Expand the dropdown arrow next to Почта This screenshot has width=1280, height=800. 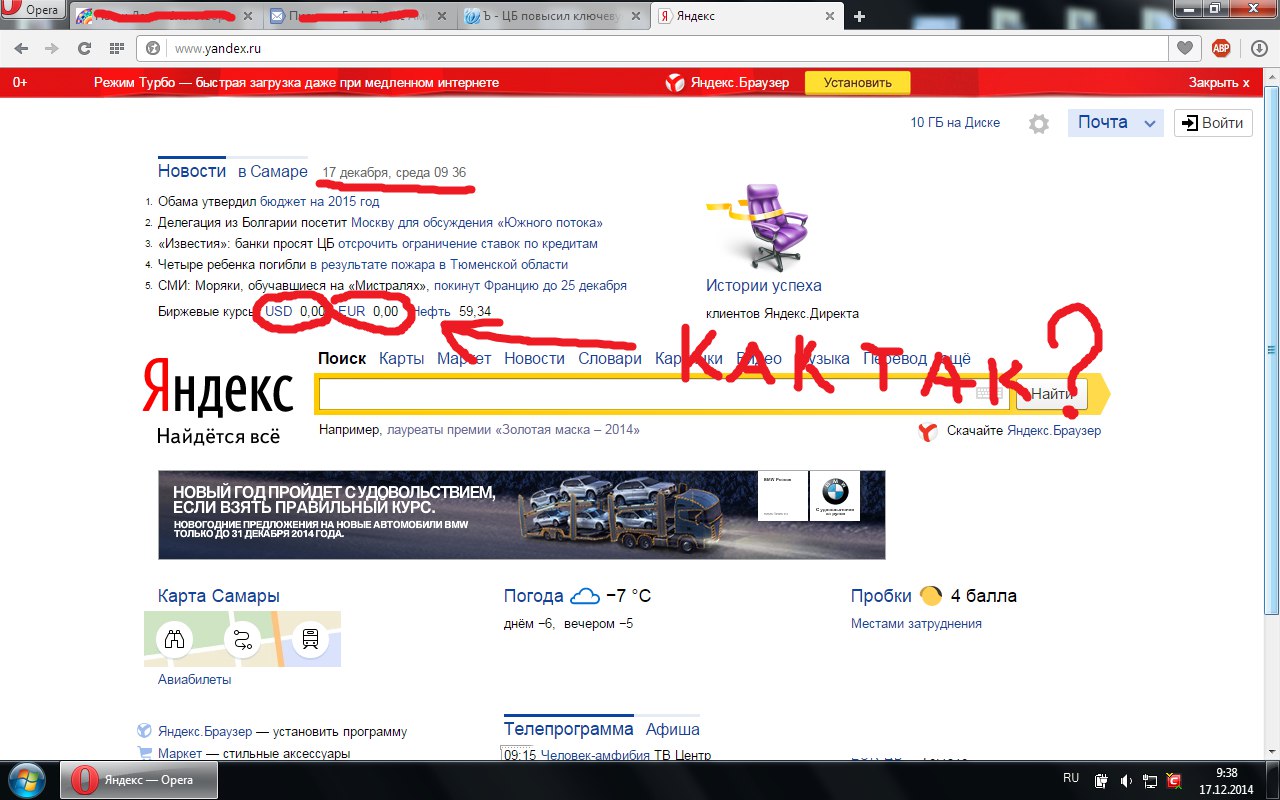(x=1150, y=123)
